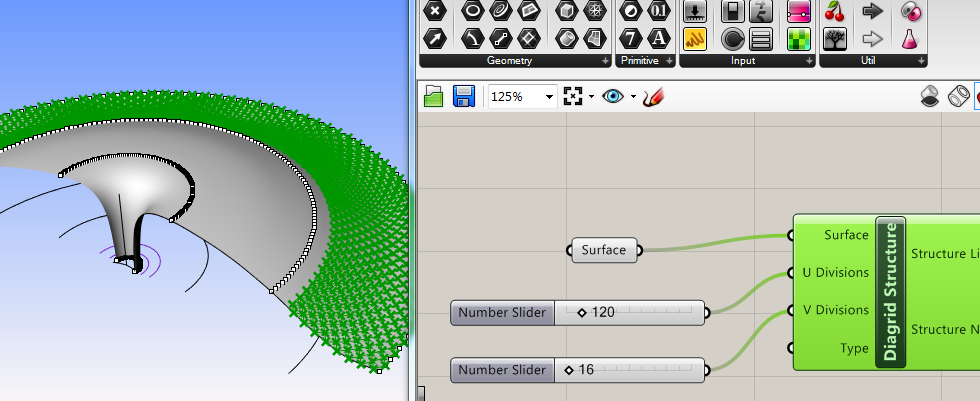Open the named views eye icon
The image size is (980, 401).
tap(613, 96)
